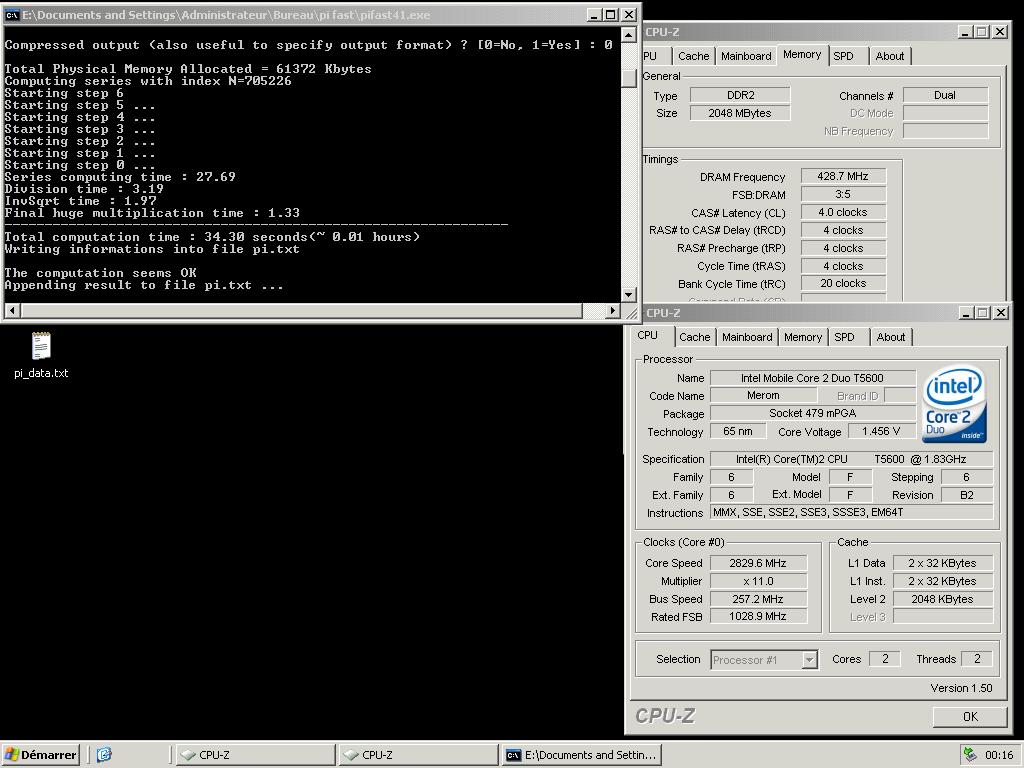Click the taskbar clock showing 00:16
The width and height of the screenshot is (1024, 768).
point(999,755)
